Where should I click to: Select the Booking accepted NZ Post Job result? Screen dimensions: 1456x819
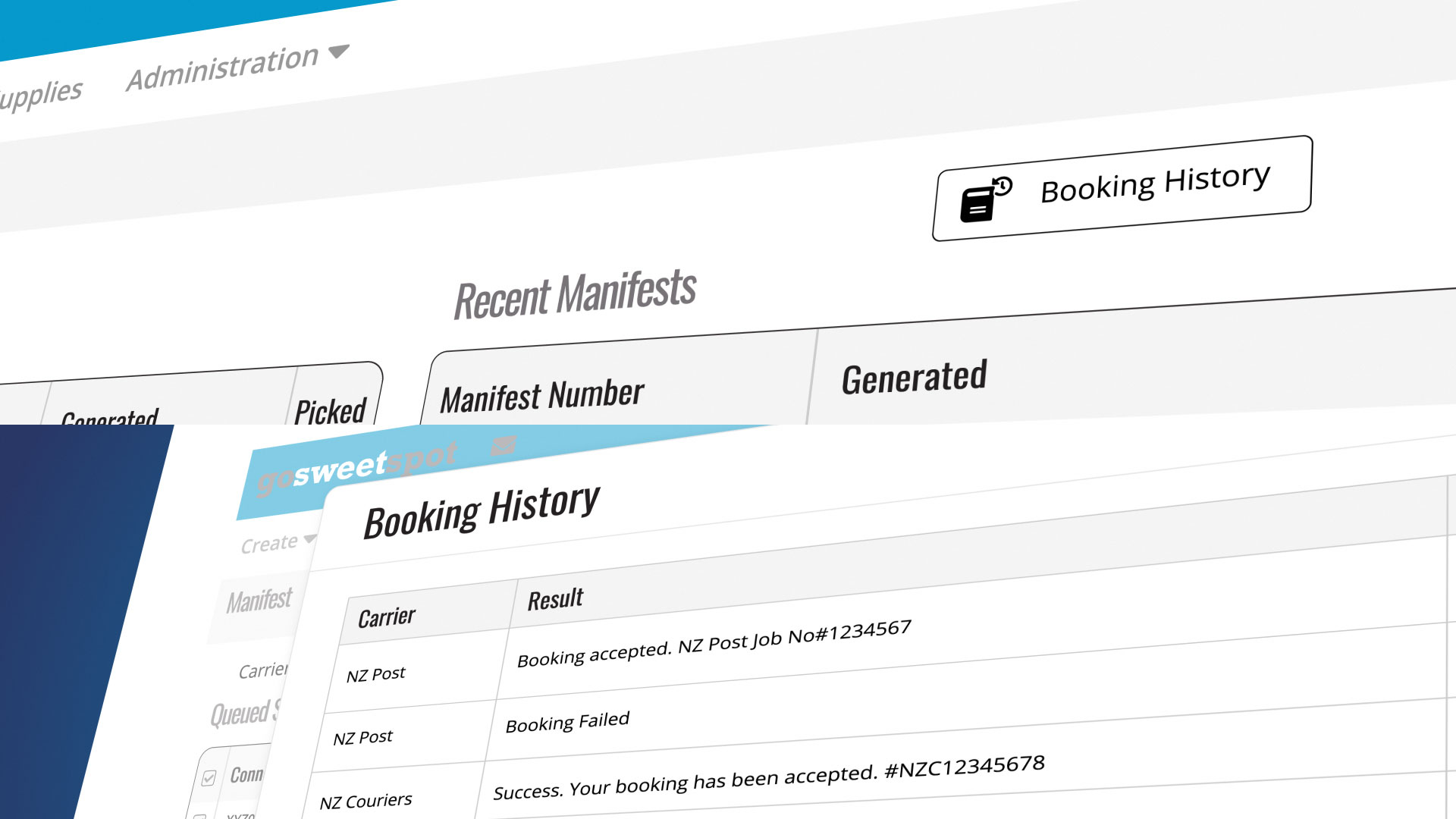tap(714, 644)
